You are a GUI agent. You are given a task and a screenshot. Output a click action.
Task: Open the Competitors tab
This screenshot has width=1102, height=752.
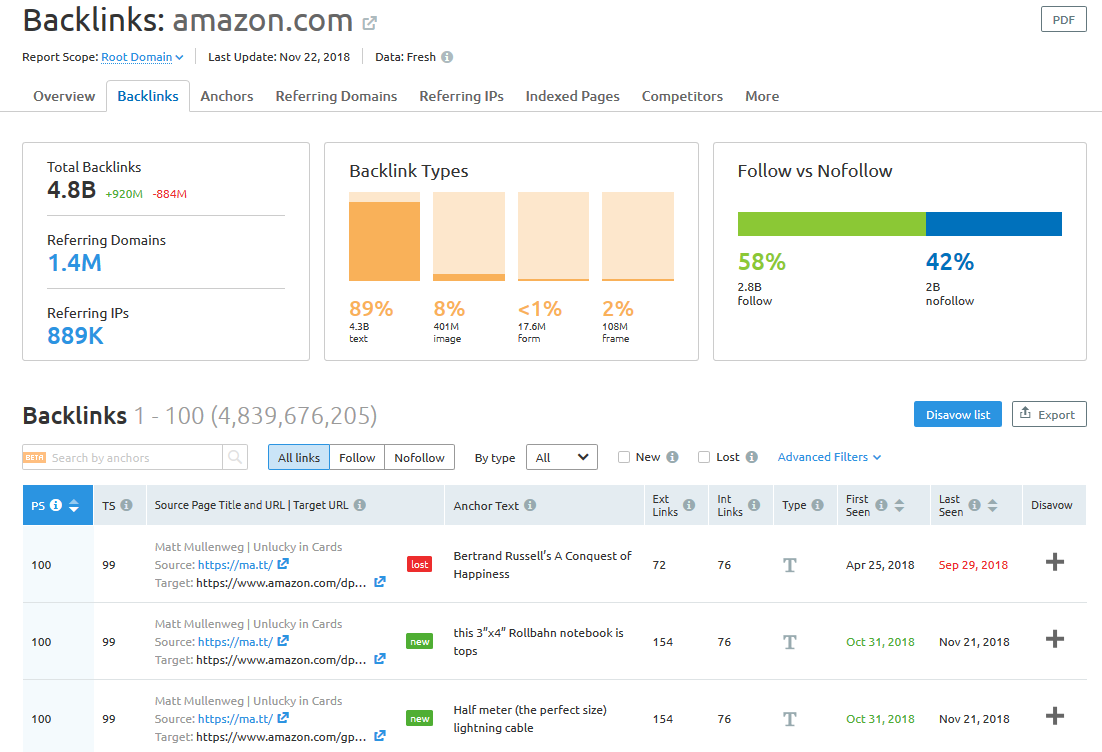(682, 96)
